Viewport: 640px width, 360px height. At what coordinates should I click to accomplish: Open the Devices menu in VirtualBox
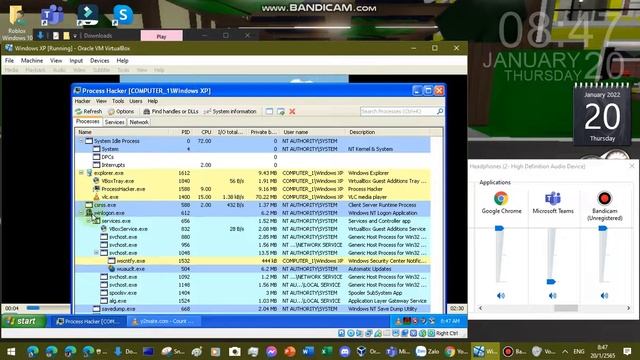pyautogui.click(x=100, y=60)
